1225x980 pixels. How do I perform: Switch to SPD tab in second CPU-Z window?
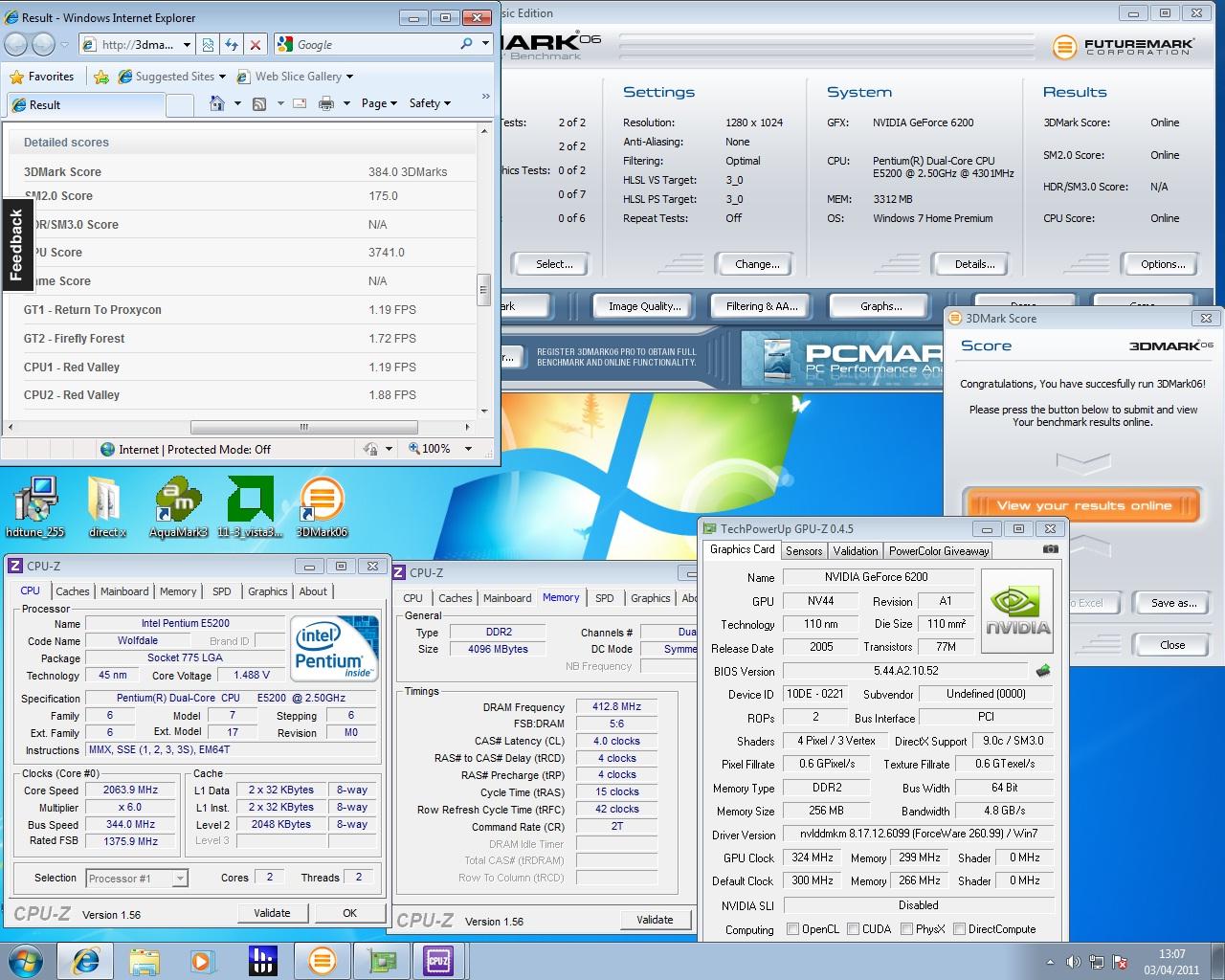pos(605,598)
